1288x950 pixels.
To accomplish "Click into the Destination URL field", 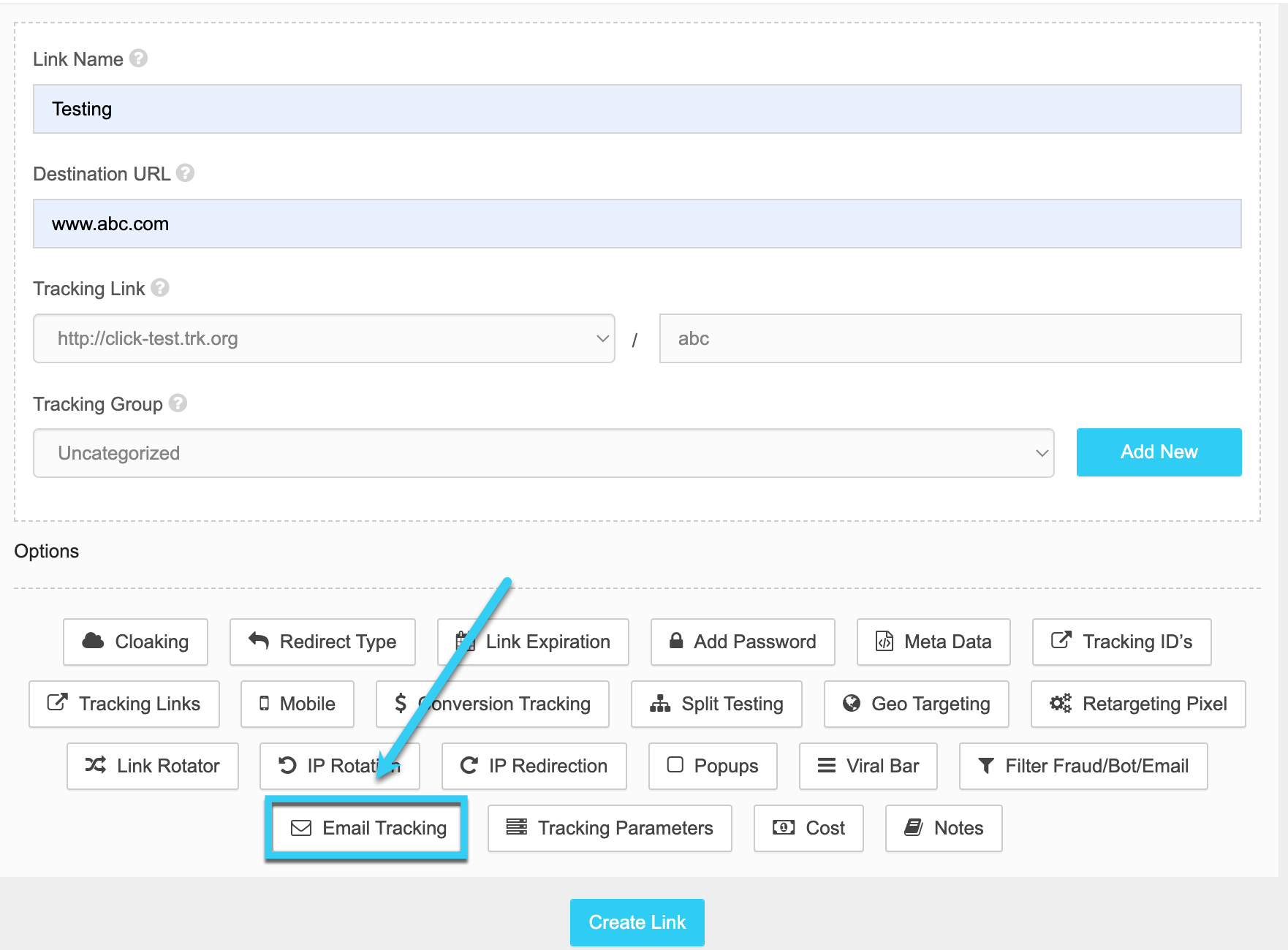I will (x=636, y=224).
